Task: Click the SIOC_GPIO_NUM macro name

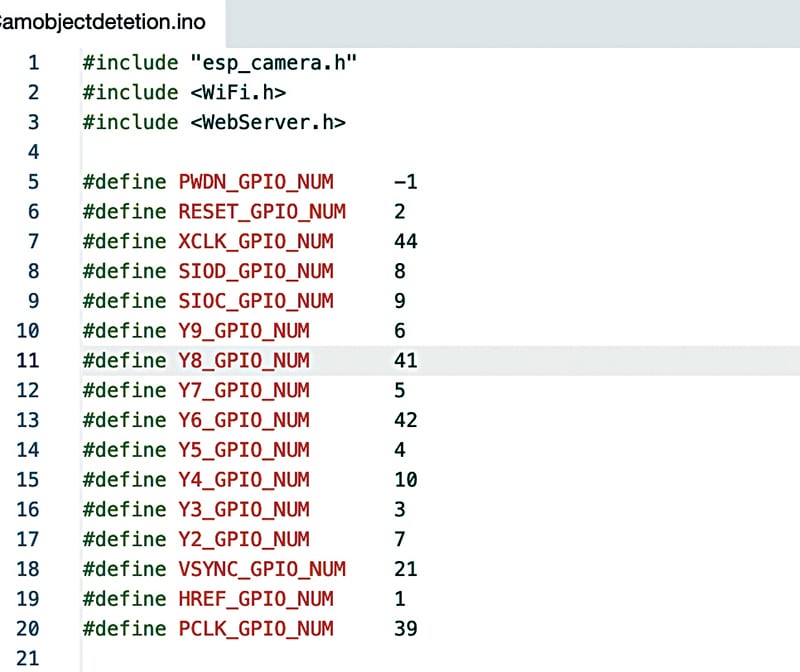Action: [256, 301]
